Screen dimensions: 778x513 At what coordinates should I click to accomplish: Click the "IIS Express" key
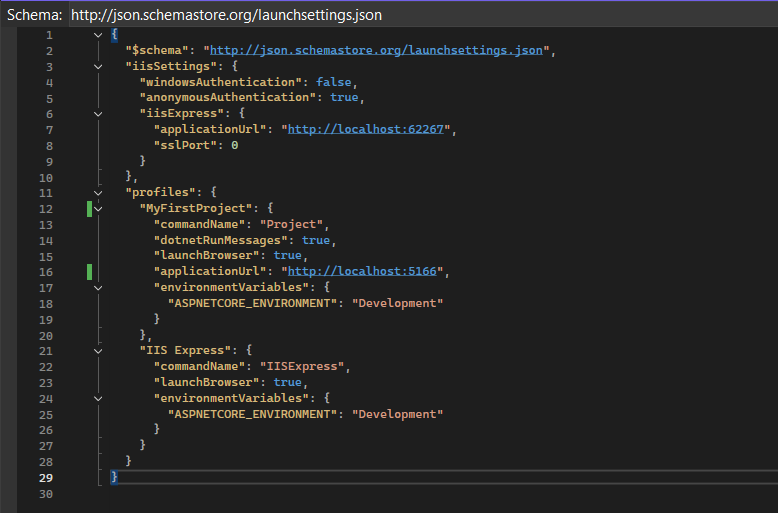[x=186, y=350]
